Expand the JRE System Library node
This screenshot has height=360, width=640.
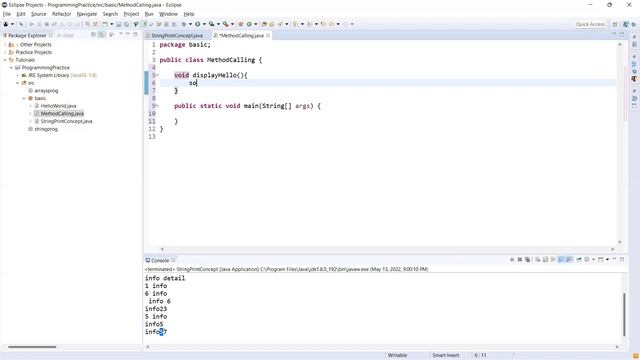(18, 75)
